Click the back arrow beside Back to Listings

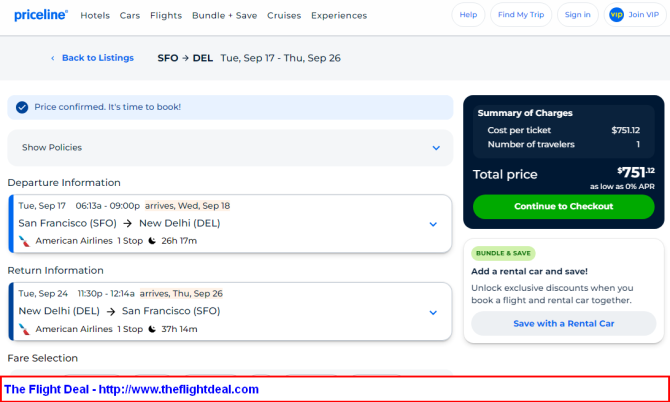point(53,58)
